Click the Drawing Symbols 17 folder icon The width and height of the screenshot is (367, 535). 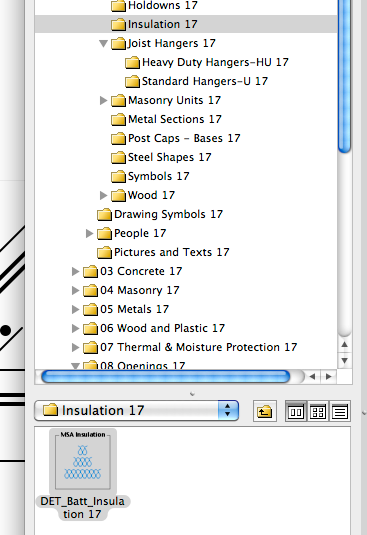[104, 214]
